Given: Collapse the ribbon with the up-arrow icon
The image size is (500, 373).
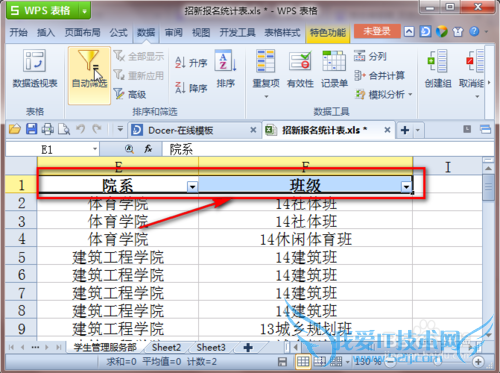Looking at the screenshot, I should point(409,32).
